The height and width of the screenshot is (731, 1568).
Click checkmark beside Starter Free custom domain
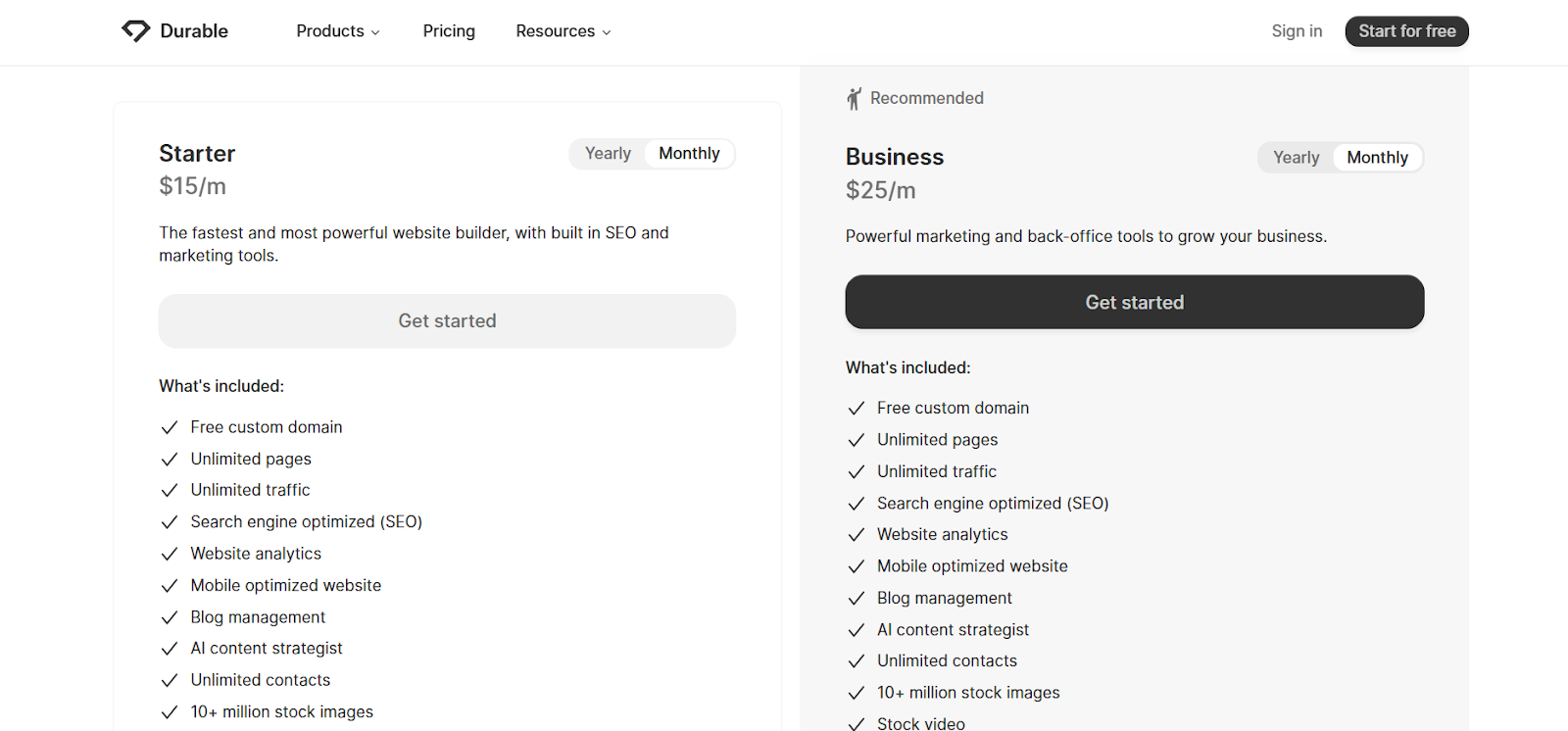[170, 427]
